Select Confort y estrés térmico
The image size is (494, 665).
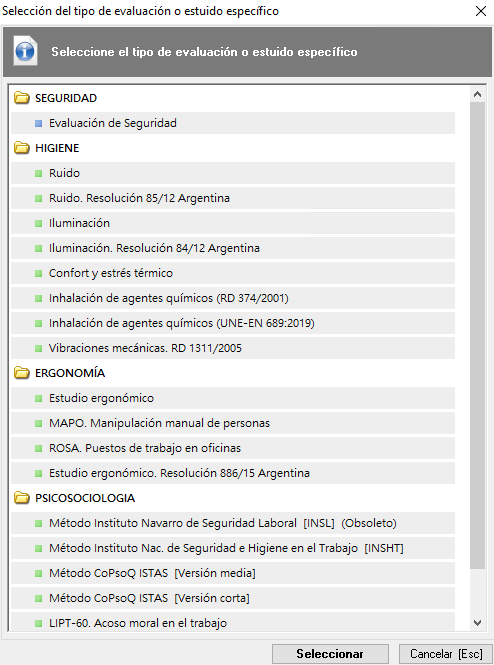coord(233,273)
